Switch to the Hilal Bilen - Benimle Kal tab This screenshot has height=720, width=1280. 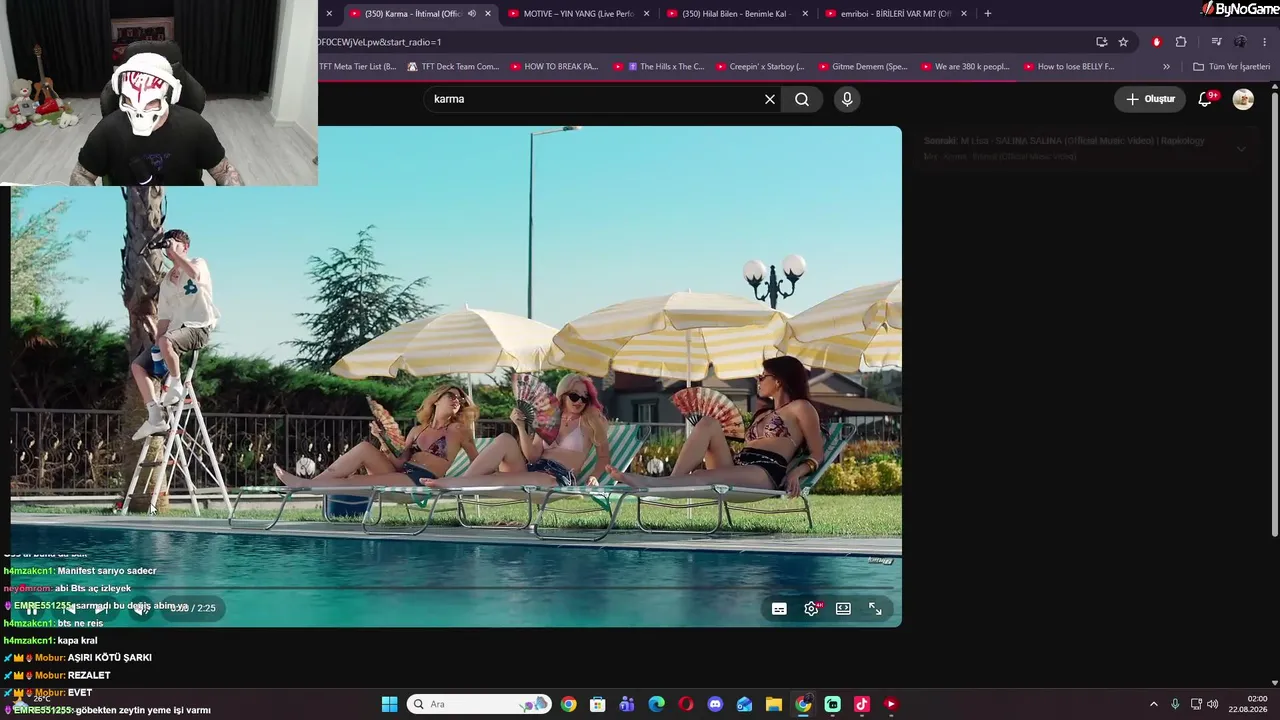pyautogui.click(x=738, y=14)
